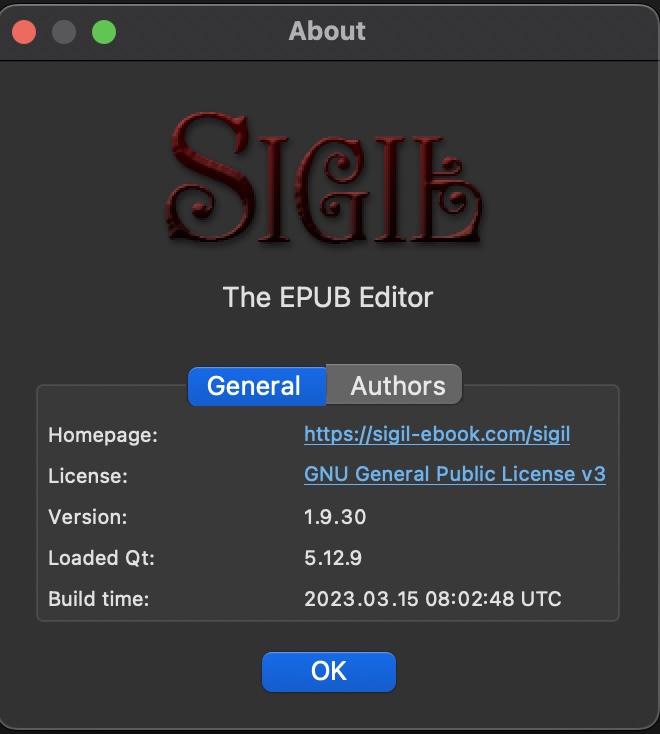660x734 pixels.
Task: Confirm the dialog with OK button
Action: 329,671
